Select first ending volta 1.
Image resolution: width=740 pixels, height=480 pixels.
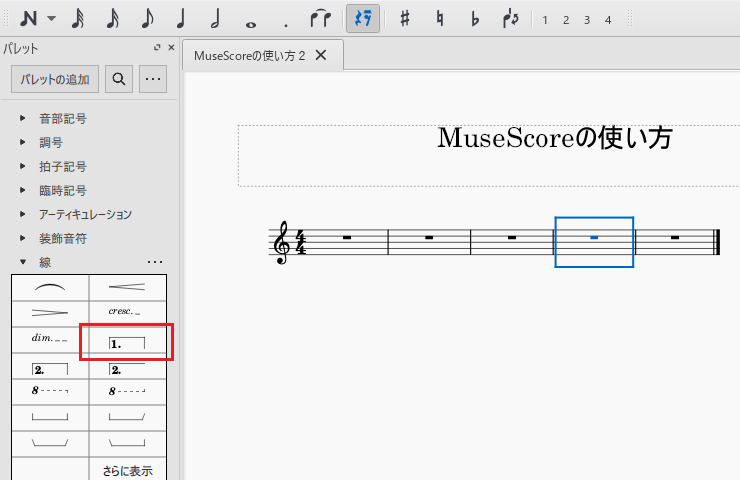point(127,342)
